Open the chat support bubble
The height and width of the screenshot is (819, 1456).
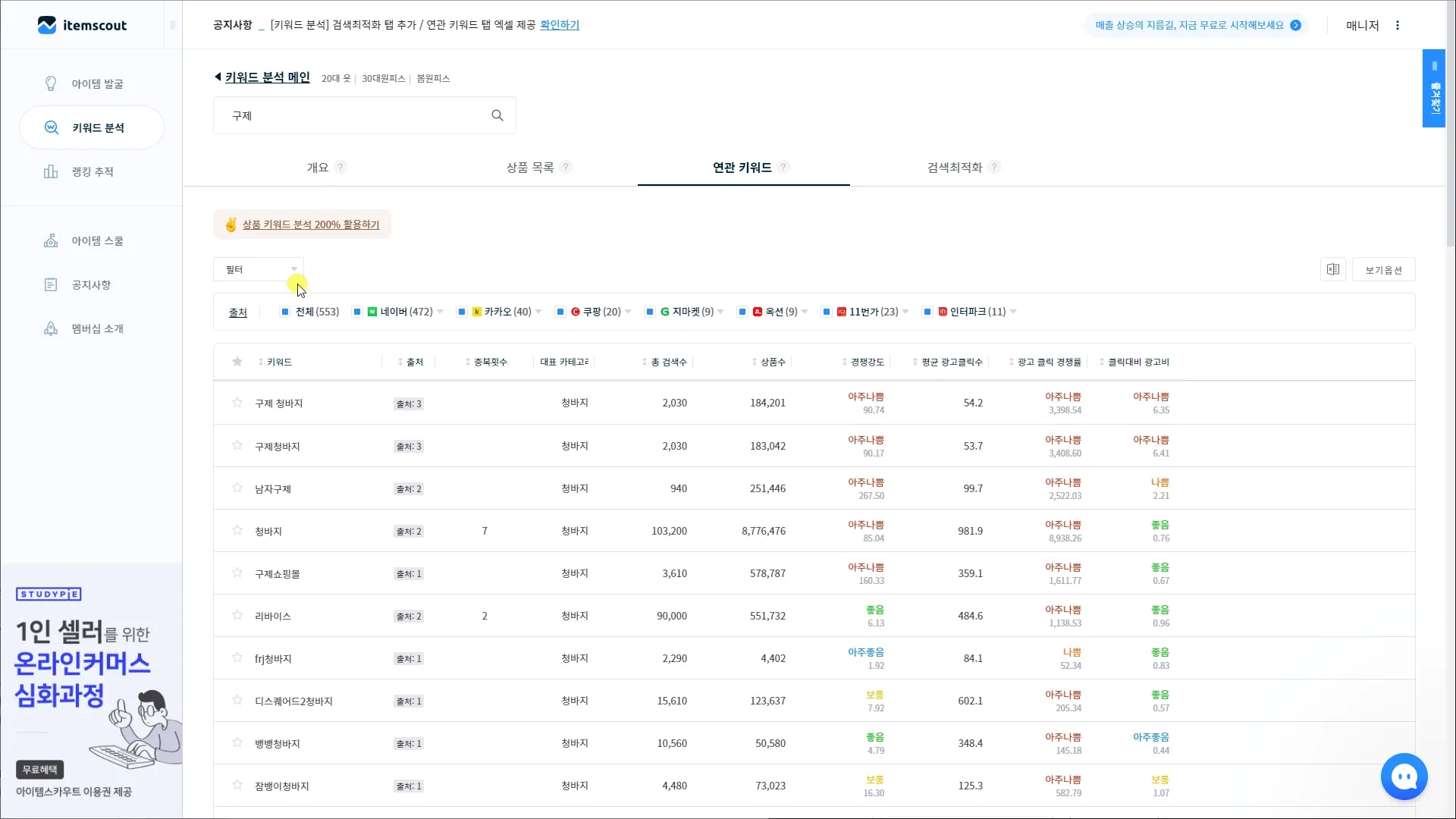tap(1404, 777)
